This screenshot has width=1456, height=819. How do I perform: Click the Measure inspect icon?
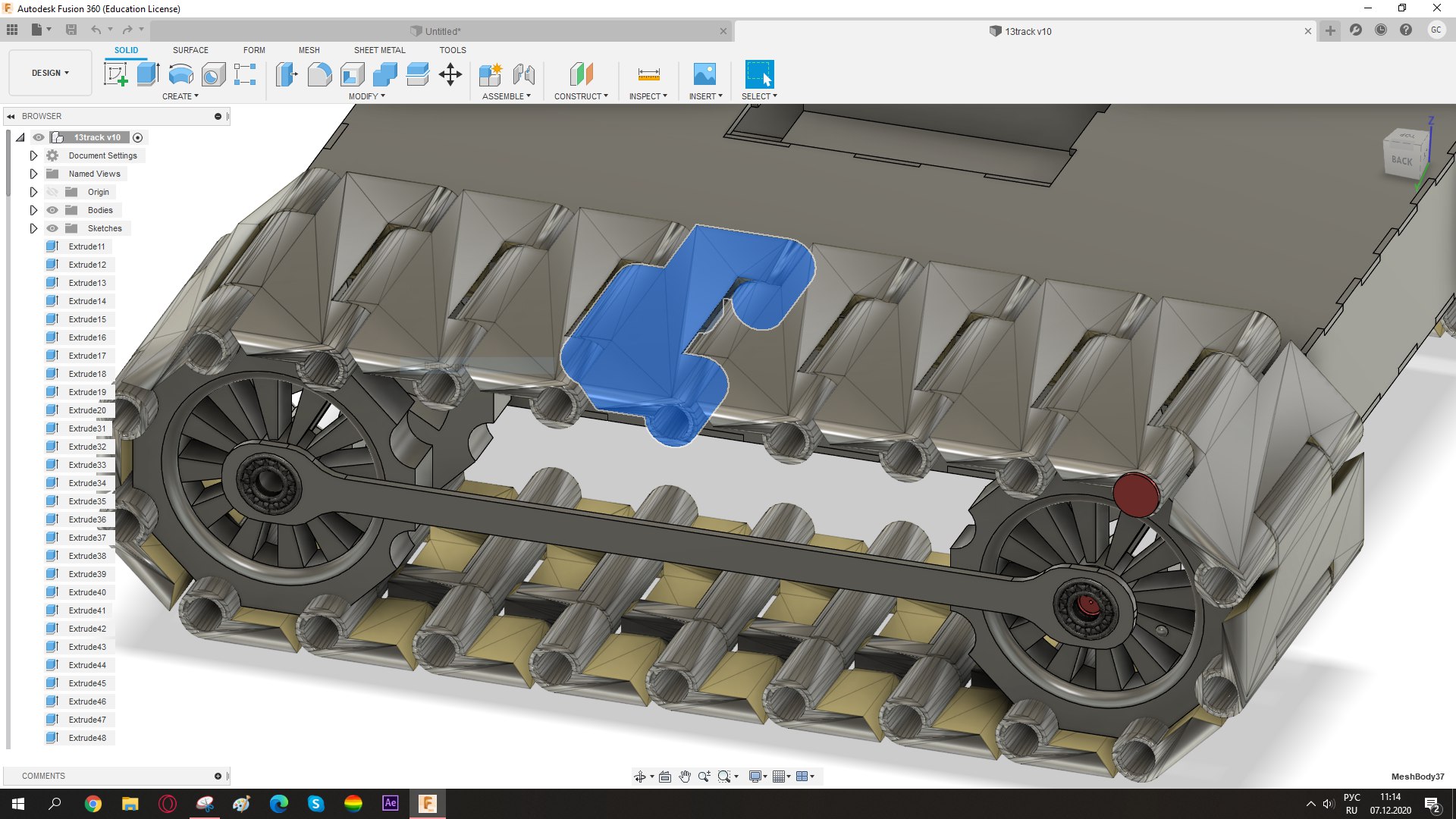[648, 74]
